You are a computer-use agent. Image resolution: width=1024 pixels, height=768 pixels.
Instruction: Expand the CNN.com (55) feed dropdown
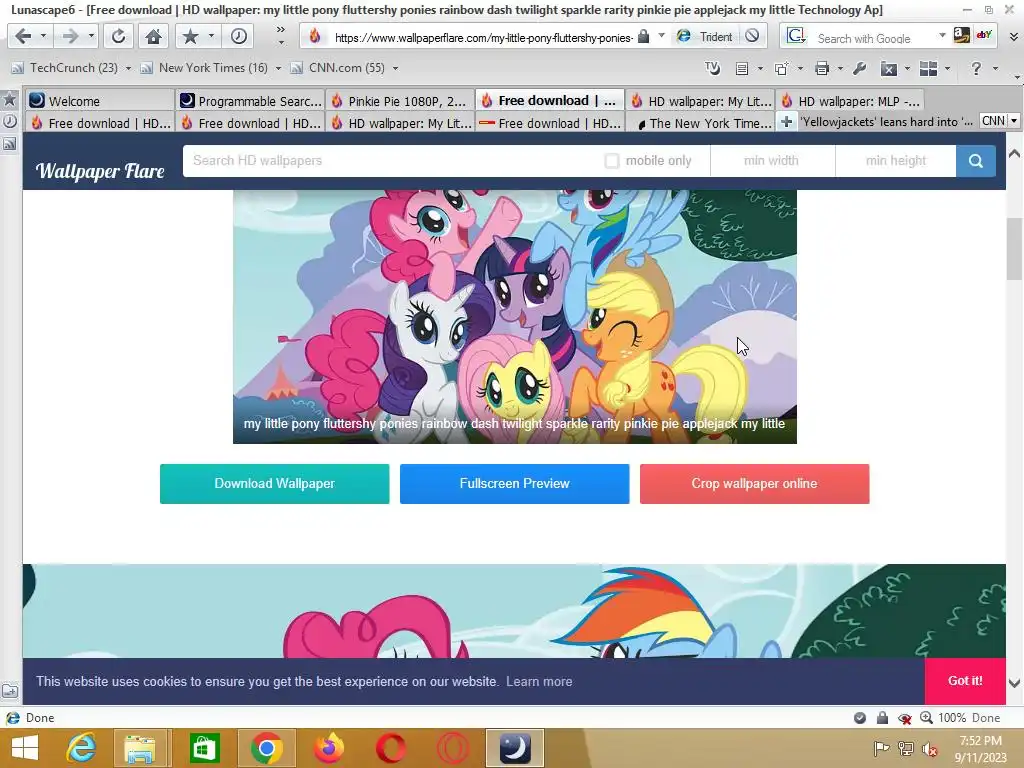[x=395, y=68]
